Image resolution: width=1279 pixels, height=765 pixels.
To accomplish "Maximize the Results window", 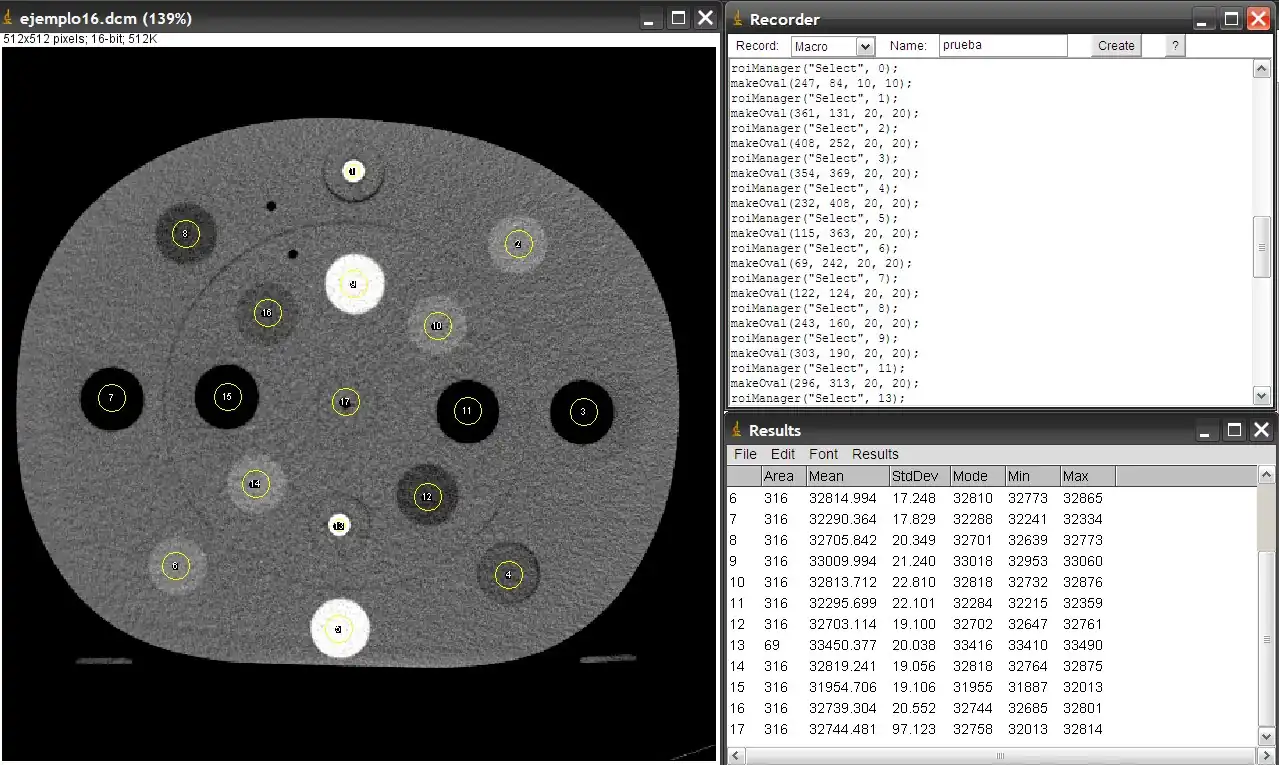I will pos(1235,430).
